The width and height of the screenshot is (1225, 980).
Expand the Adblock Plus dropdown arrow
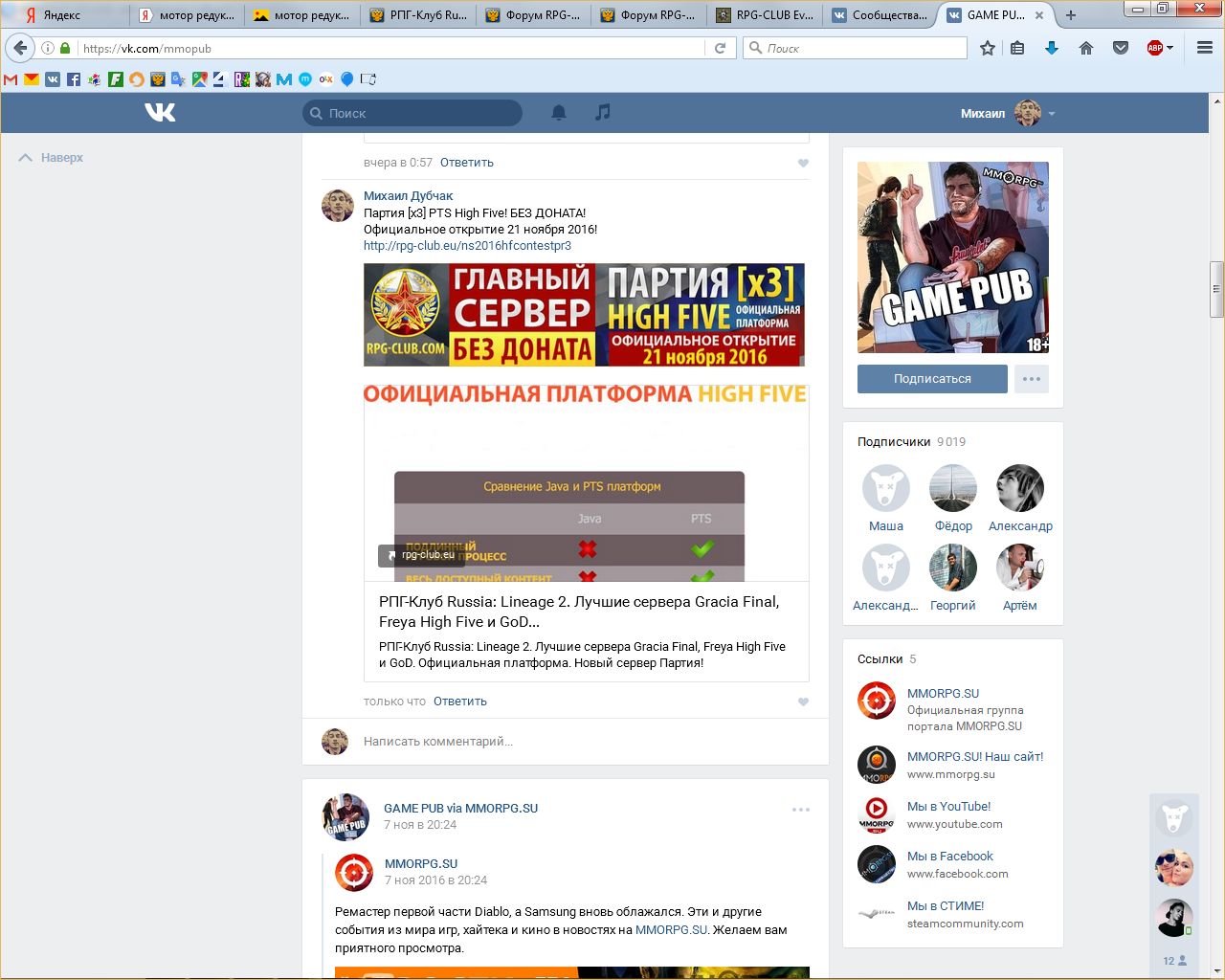[x=1170, y=48]
